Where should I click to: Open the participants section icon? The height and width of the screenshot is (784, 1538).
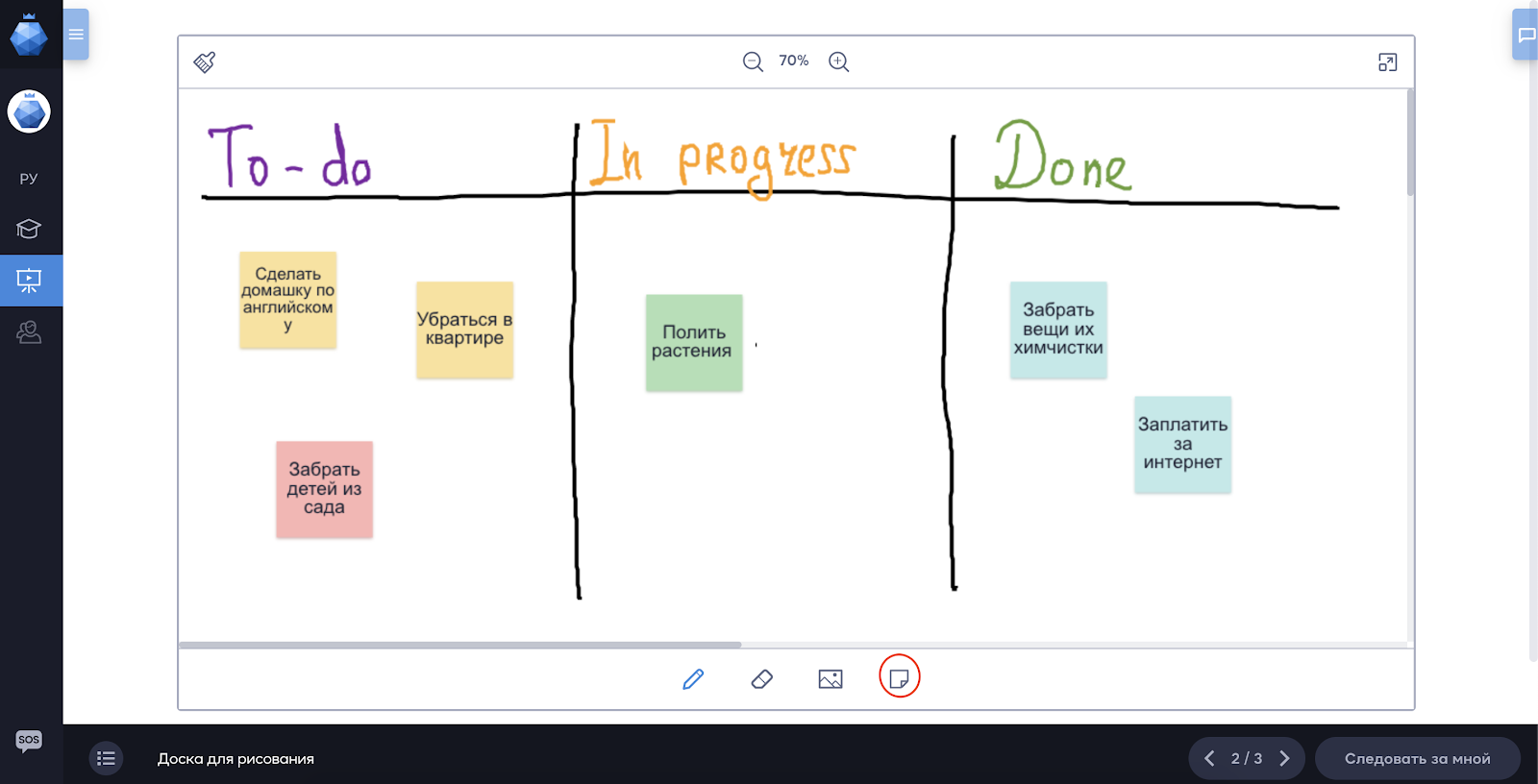(29, 332)
